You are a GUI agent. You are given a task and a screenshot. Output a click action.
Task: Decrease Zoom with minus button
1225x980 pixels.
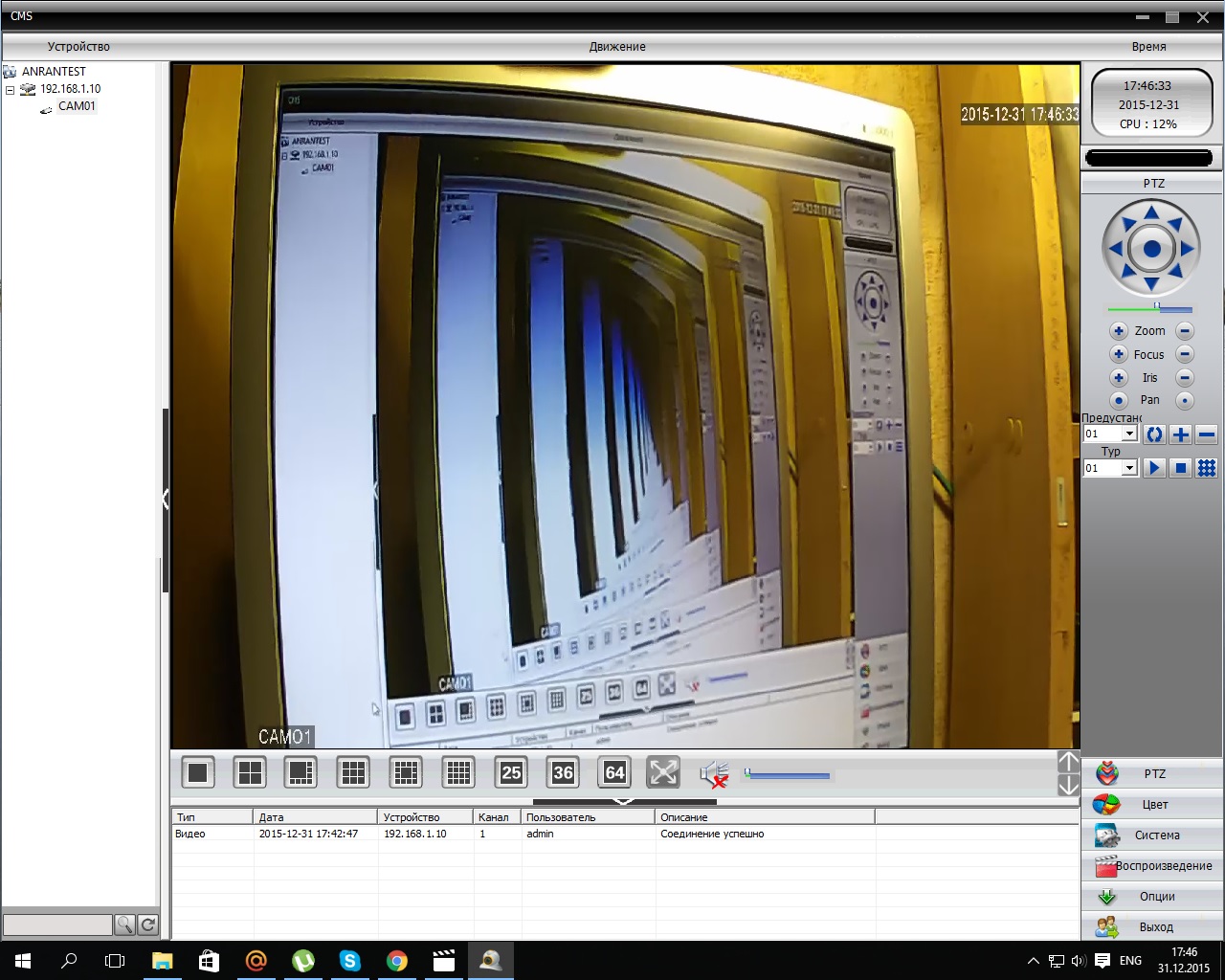pyautogui.click(x=1185, y=331)
